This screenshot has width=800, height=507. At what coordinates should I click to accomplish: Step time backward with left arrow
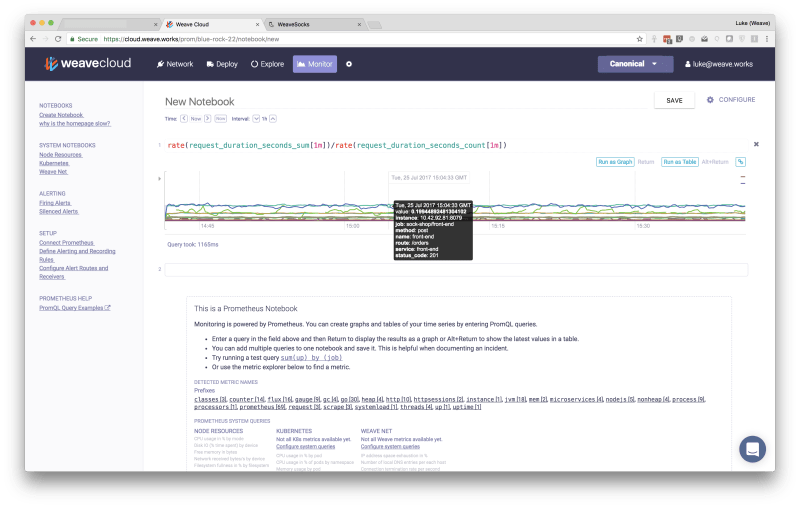point(184,118)
